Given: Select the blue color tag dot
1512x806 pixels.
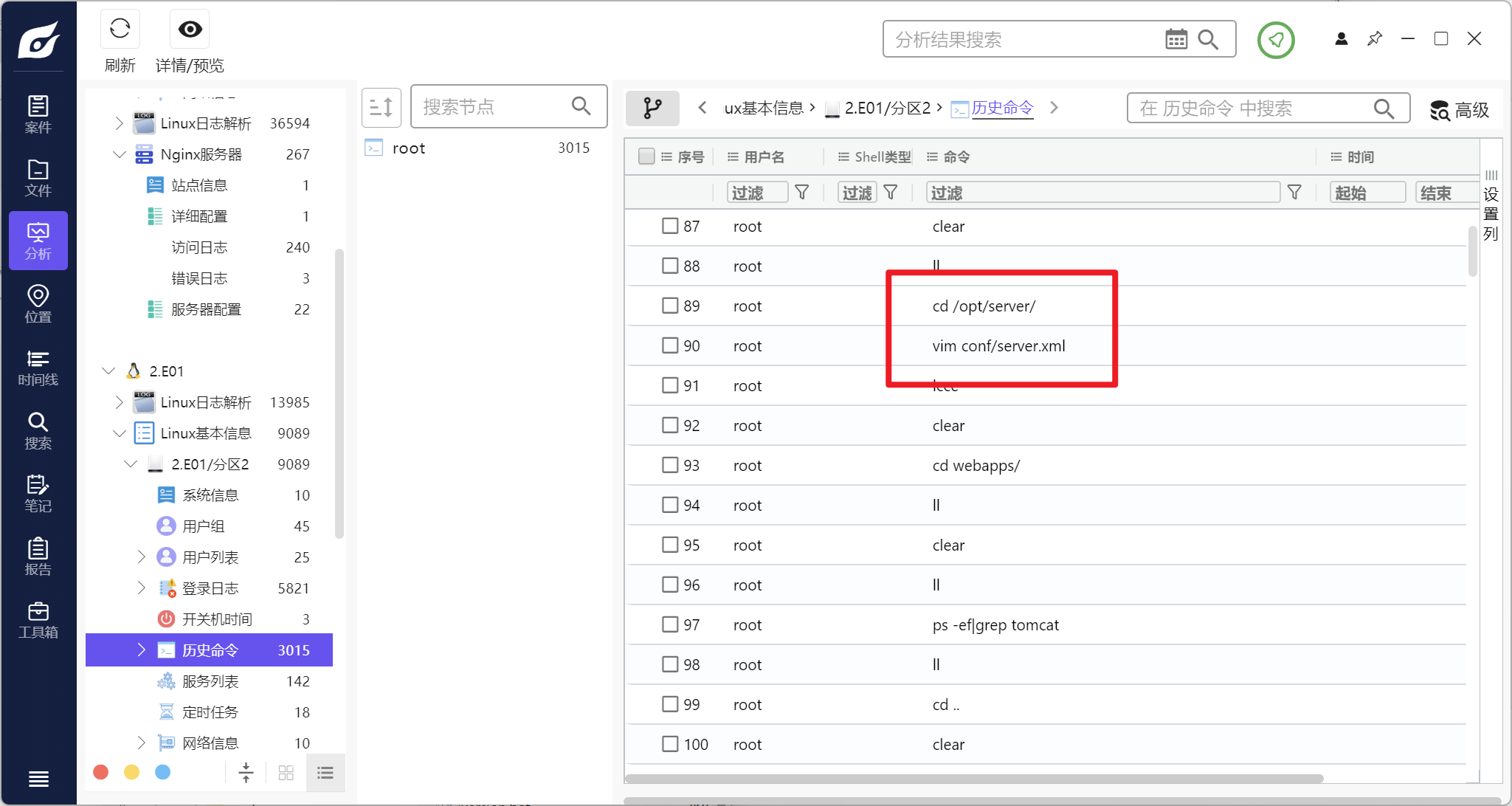Looking at the screenshot, I should pos(163,772).
